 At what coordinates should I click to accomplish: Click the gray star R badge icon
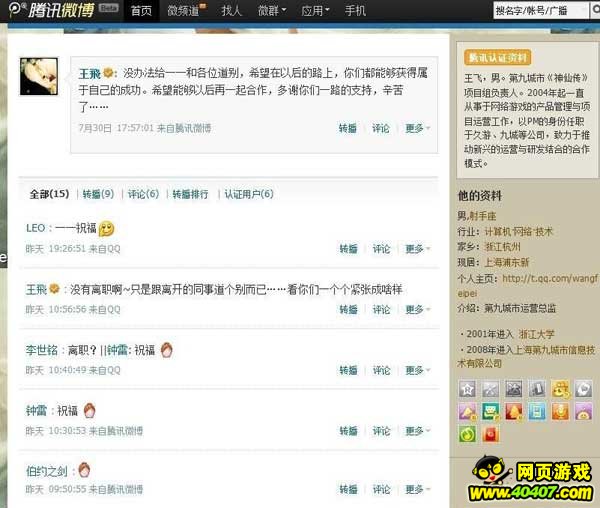(467, 389)
